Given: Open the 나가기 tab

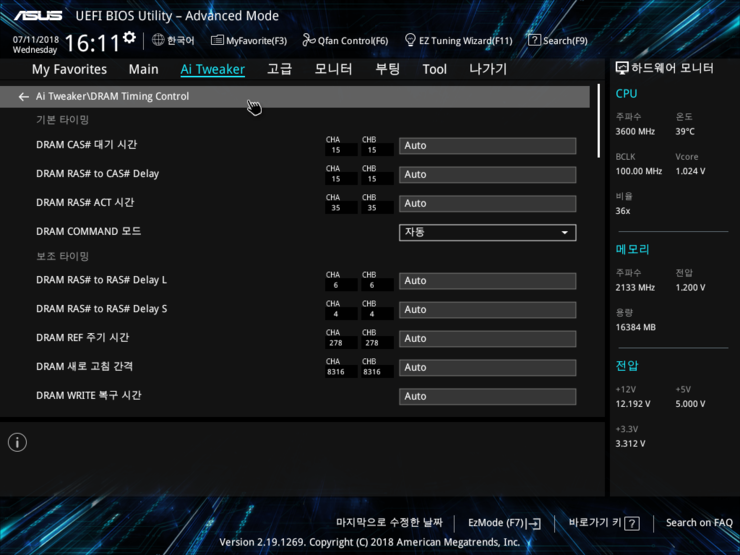Looking at the screenshot, I should click(488, 69).
